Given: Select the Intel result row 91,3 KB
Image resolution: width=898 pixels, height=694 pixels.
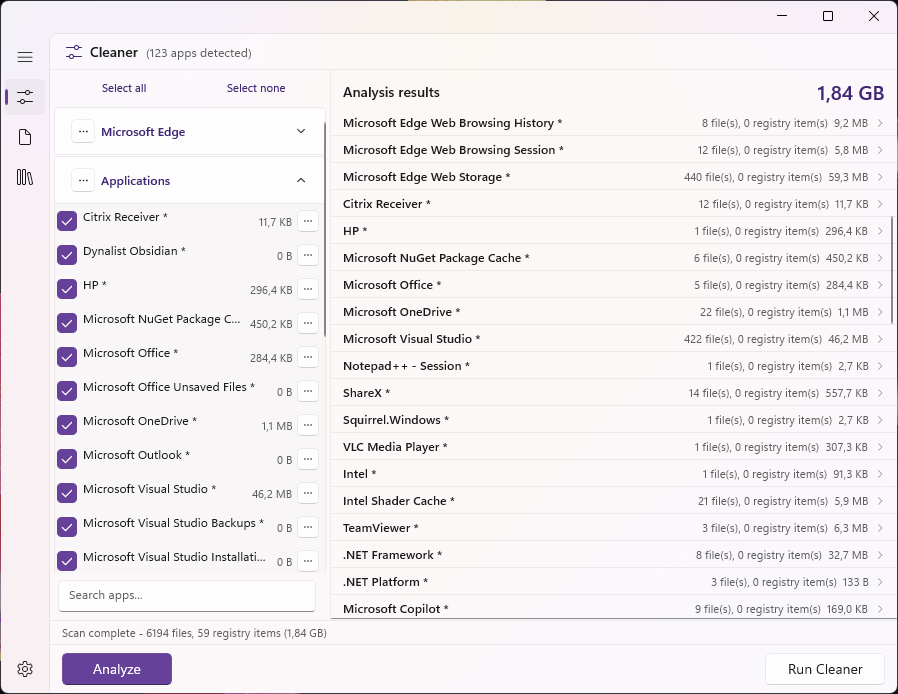Looking at the screenshot, I should click(x=613, y=474).
